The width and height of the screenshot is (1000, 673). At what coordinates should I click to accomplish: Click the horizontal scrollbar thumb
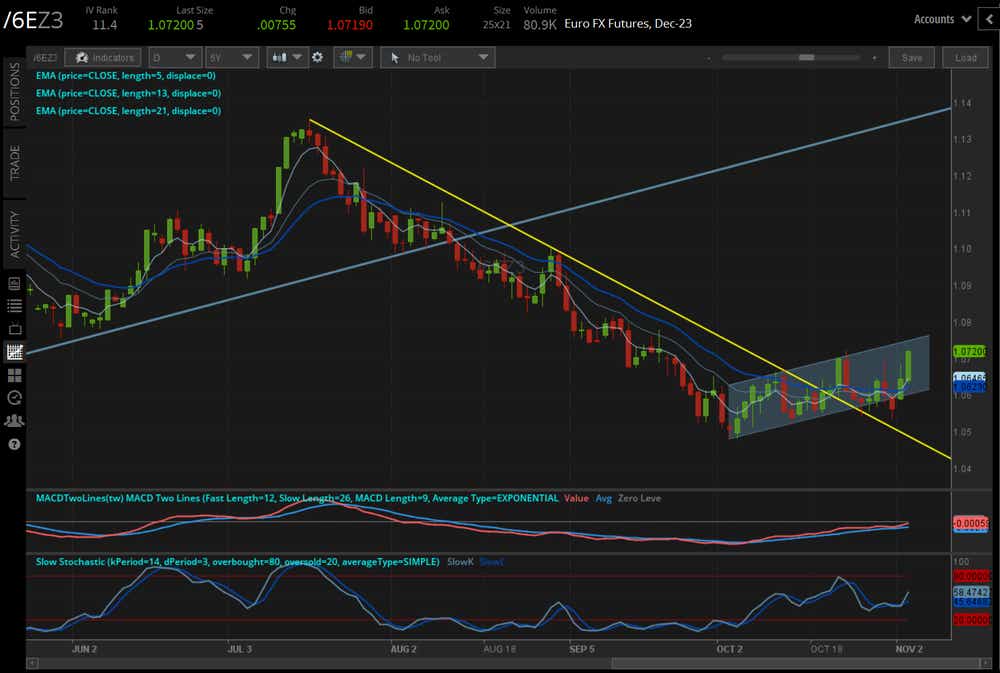(x=795, y=663)
